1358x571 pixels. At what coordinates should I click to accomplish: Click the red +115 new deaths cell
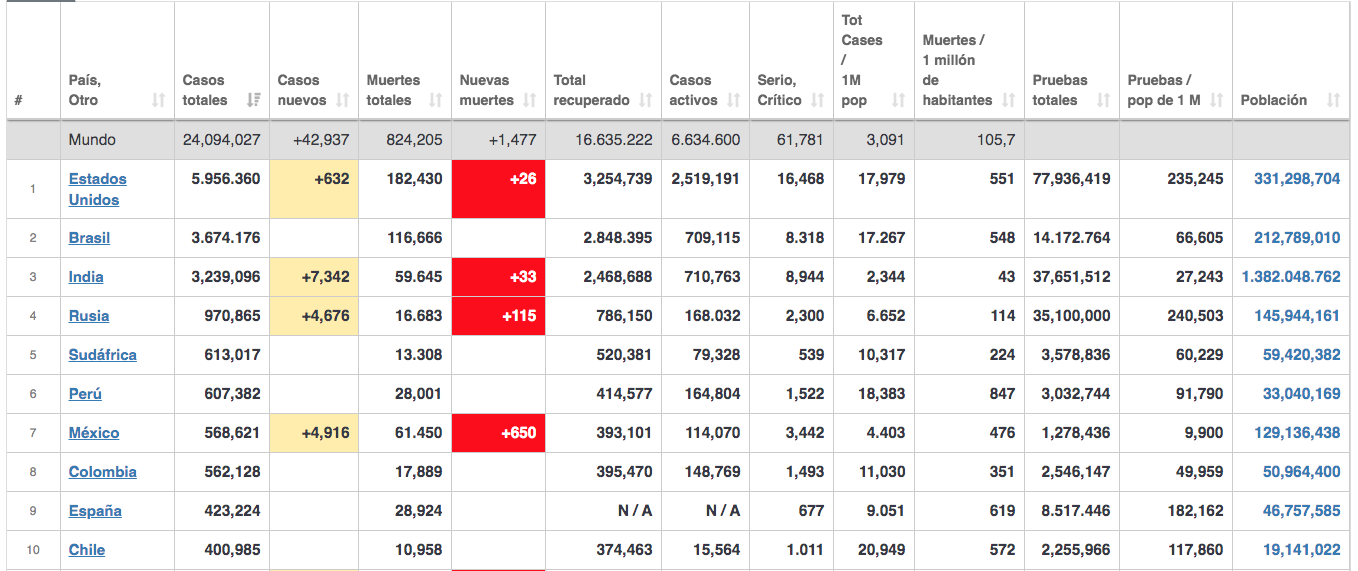coord(498,316)
